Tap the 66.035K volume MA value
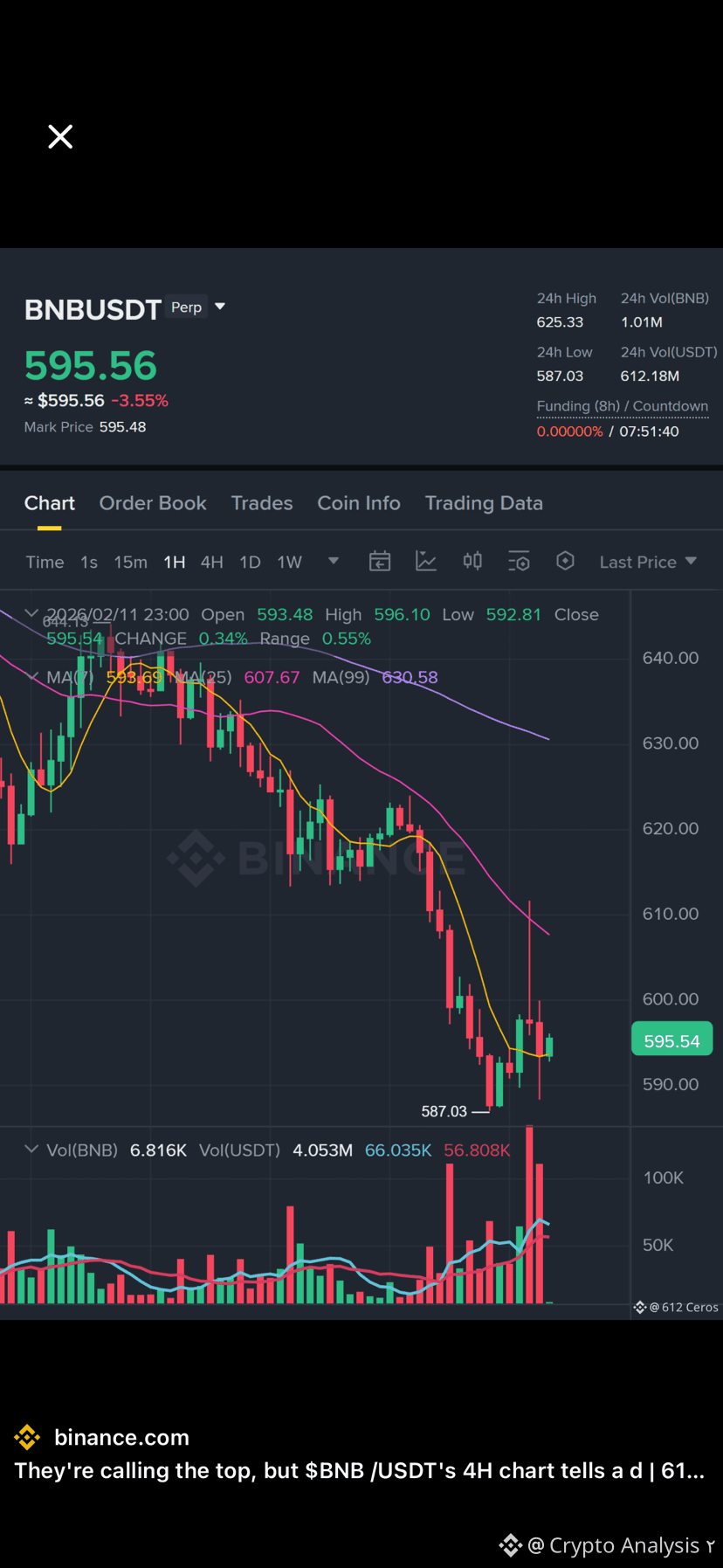Image resolution: width=723 pixels, height=1568 pixels. [x=398, y=1150]
